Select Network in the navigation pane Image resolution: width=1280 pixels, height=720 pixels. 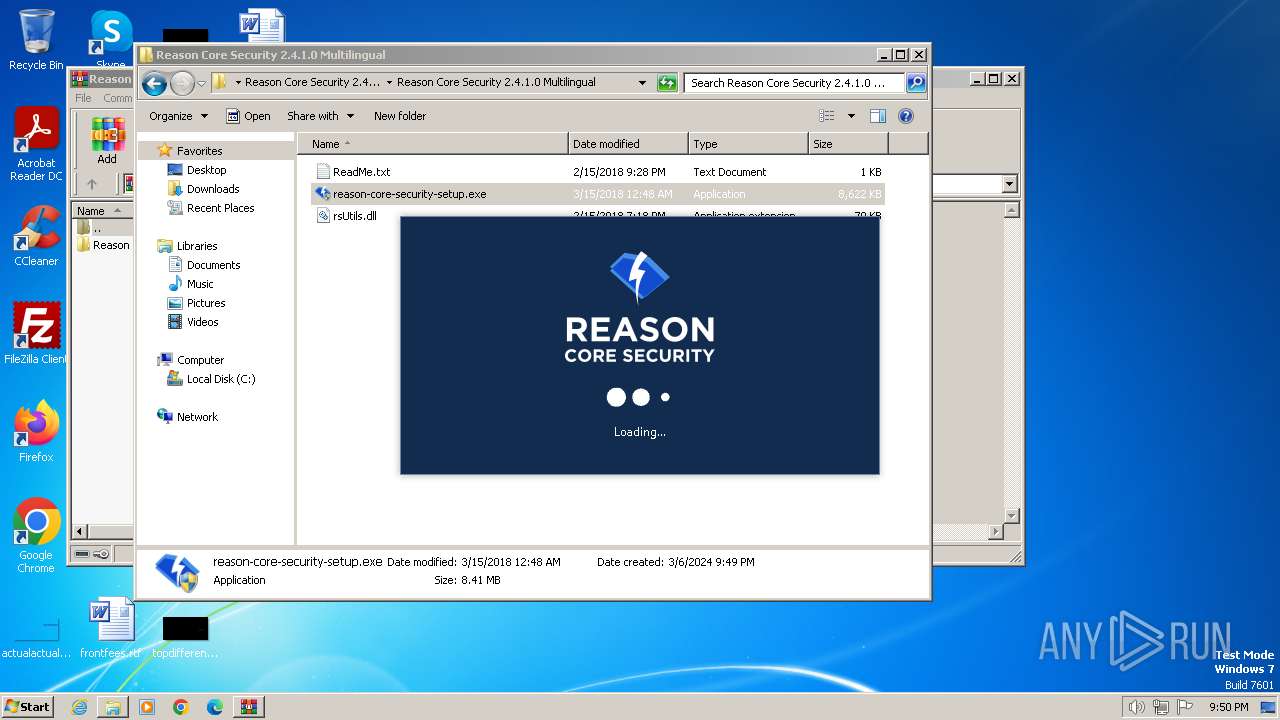click(x=197, y=417)
